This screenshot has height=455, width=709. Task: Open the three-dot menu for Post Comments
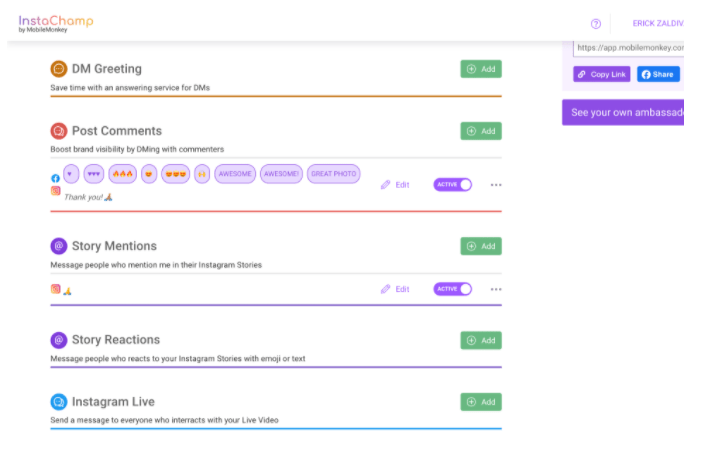coord(496,185)
